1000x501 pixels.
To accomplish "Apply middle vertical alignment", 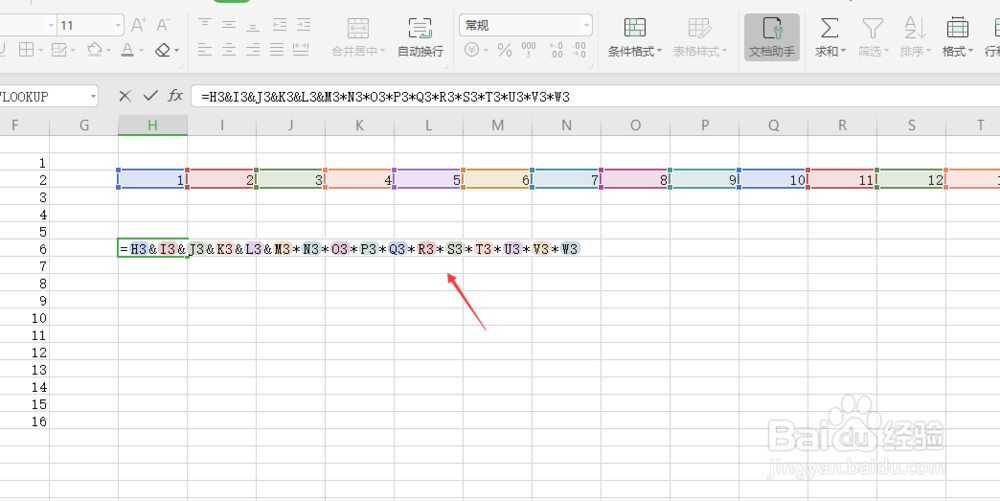I will pos(229,25).
